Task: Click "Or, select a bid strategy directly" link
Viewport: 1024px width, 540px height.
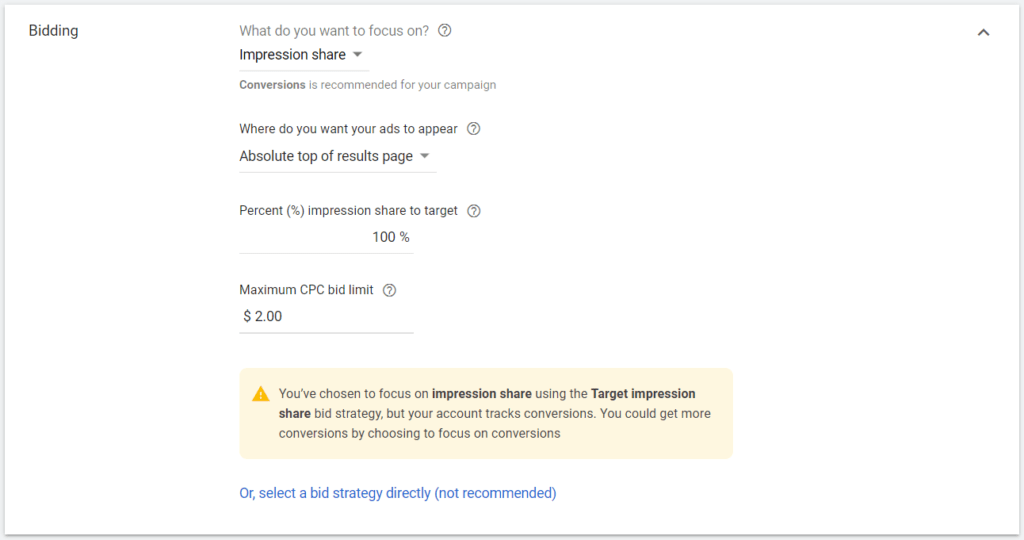Action: [x=398, y=493]
